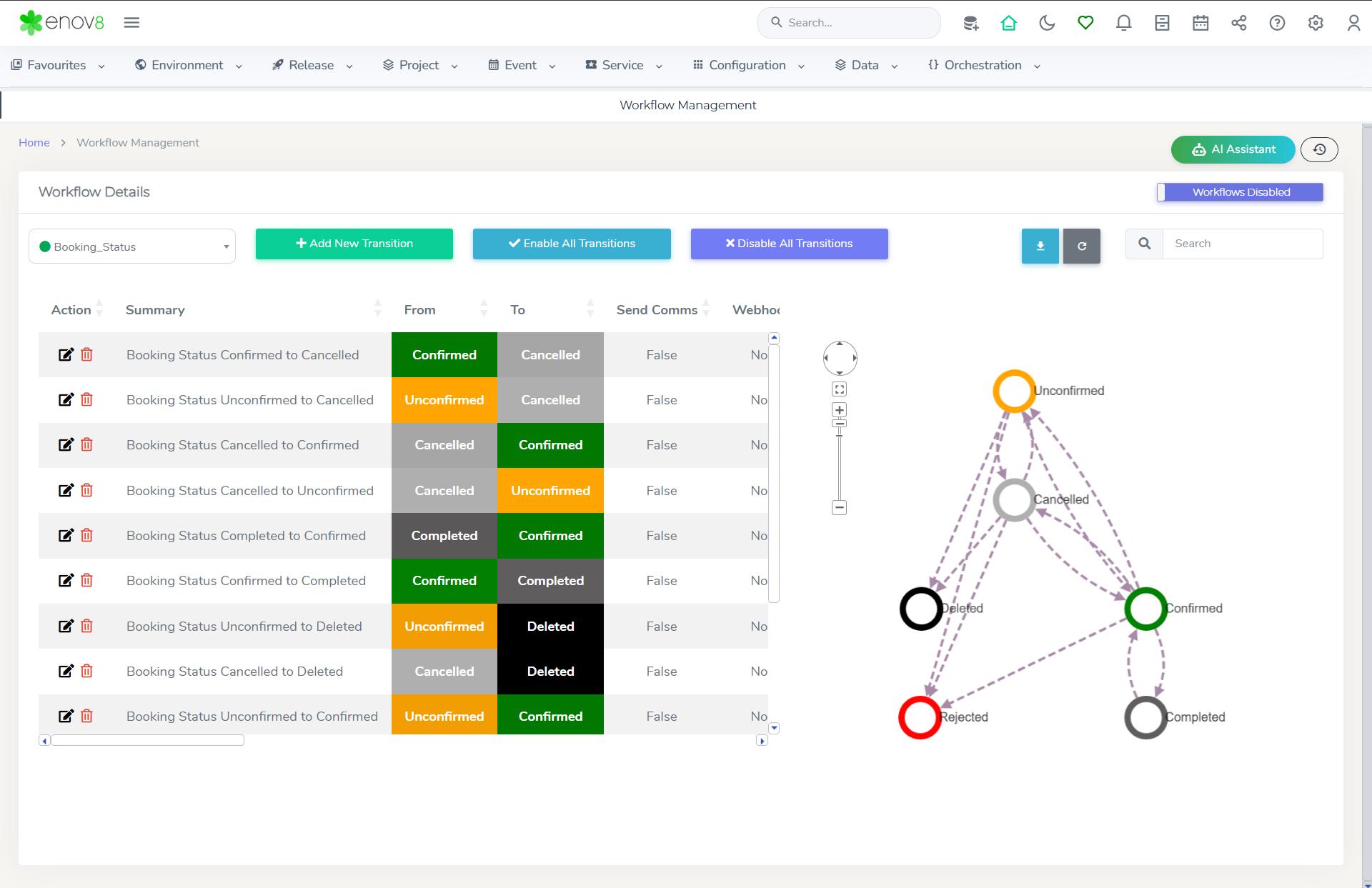Toggle the Workflows Disabled switch
The image size is (1372, 888).
1240,192
